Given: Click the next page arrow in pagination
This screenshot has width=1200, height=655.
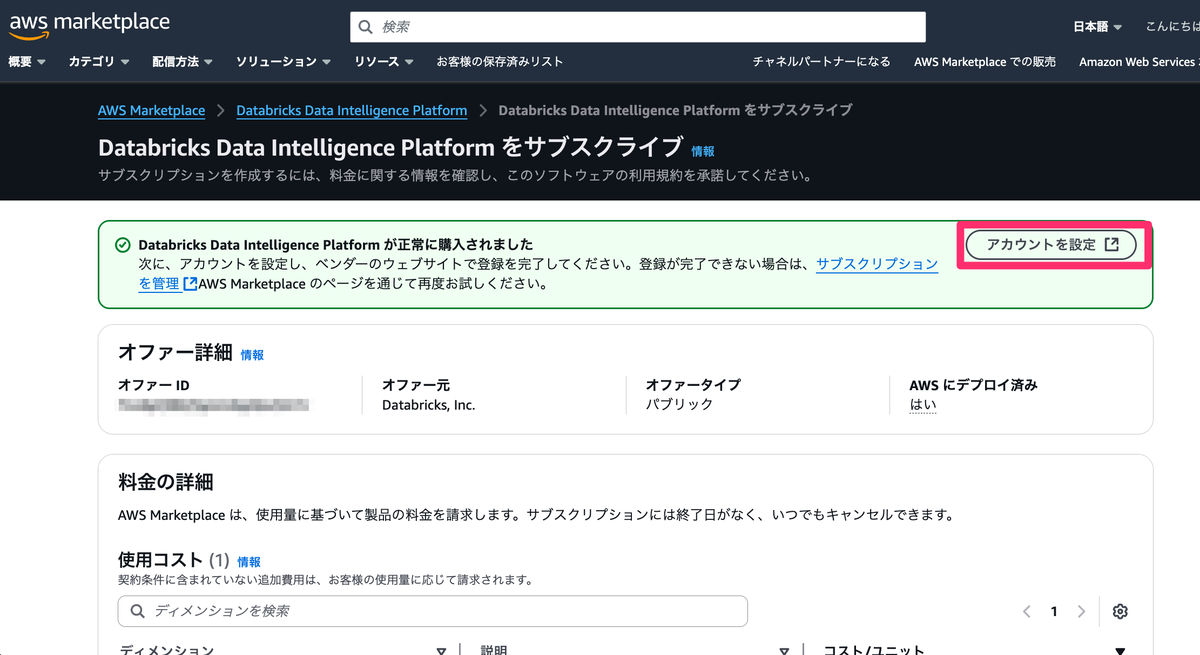Looking at the screenshot, I should (x=1081, y=612).
